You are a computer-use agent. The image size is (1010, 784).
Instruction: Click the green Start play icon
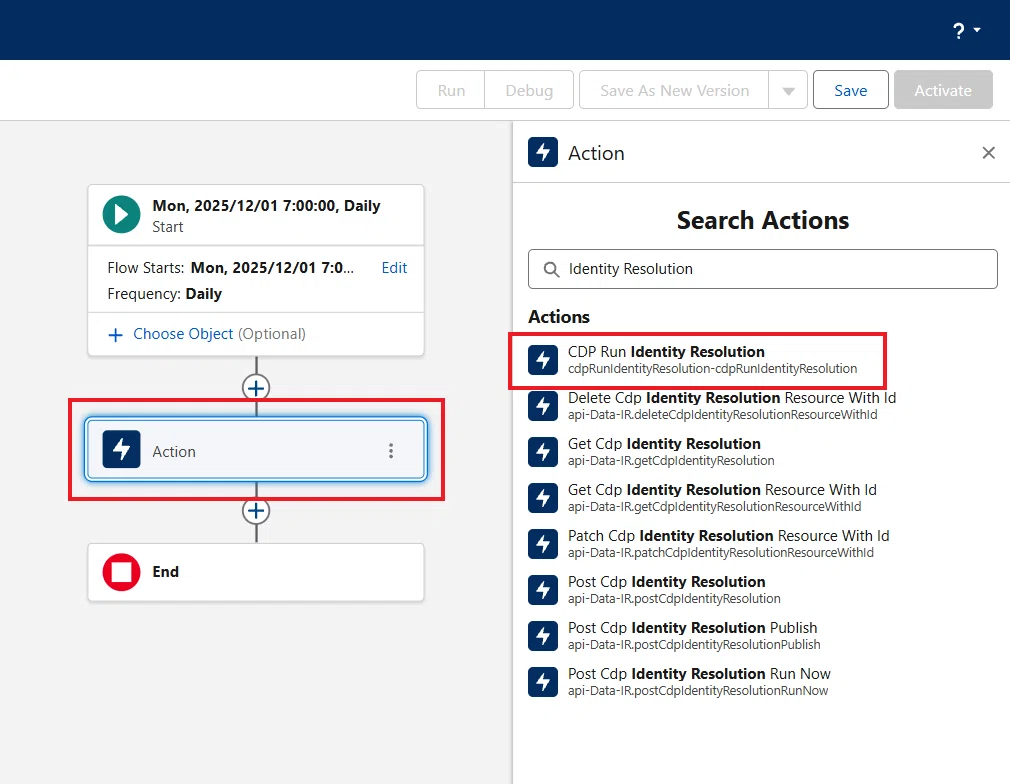[121, 215]
